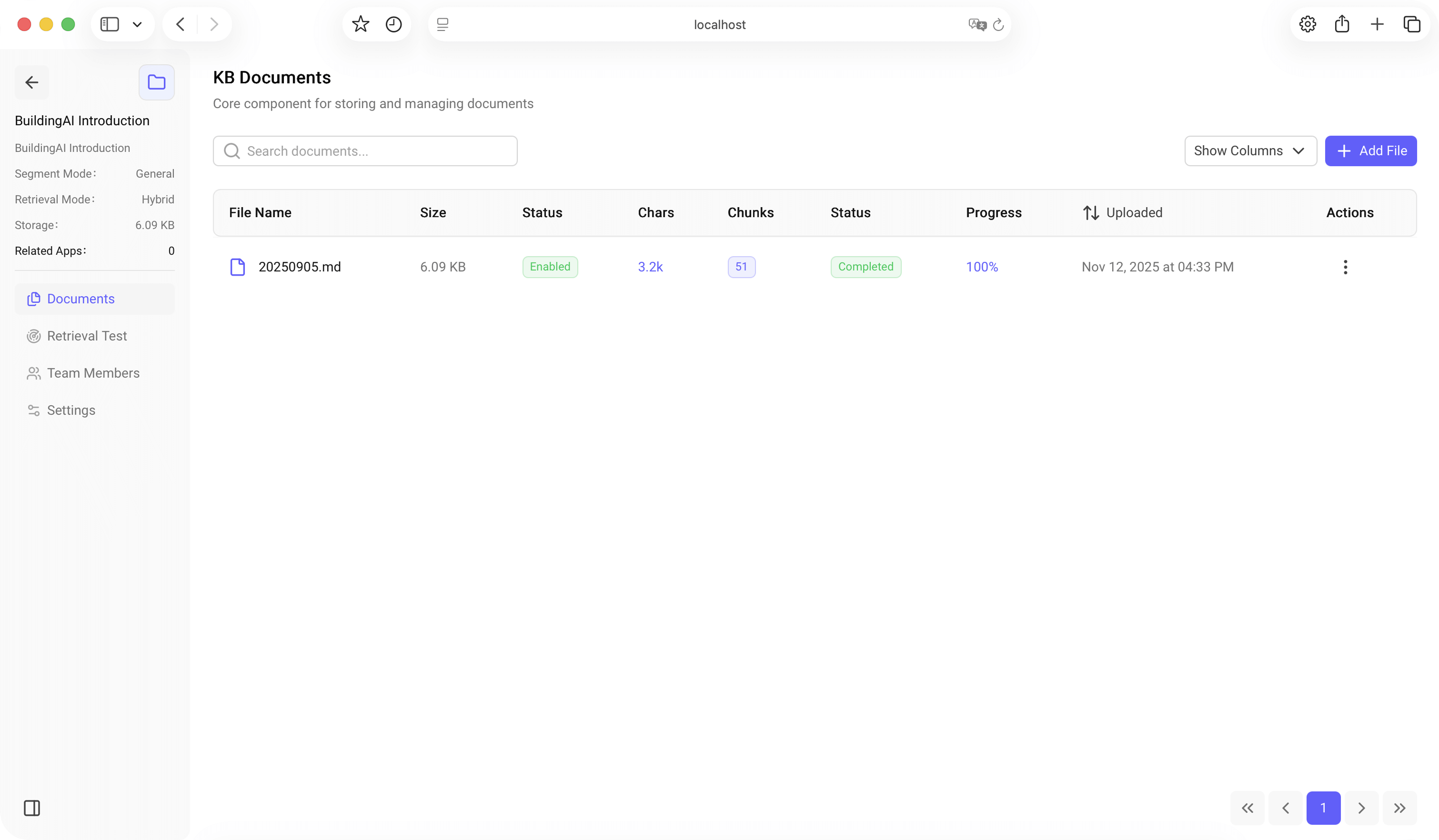1439x840 pixels.
Task: Reload the page with refresh icon
Action: [x=998, y=25]
